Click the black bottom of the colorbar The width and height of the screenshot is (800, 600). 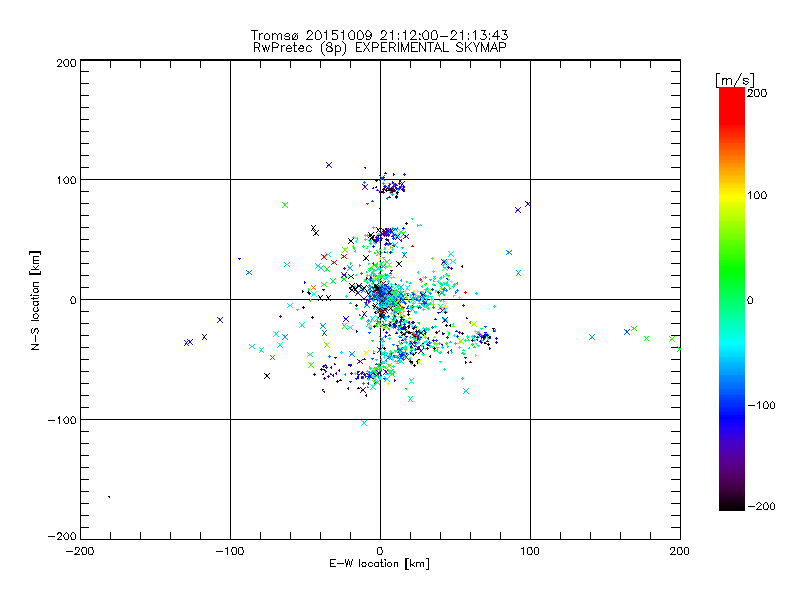[732, 505]
